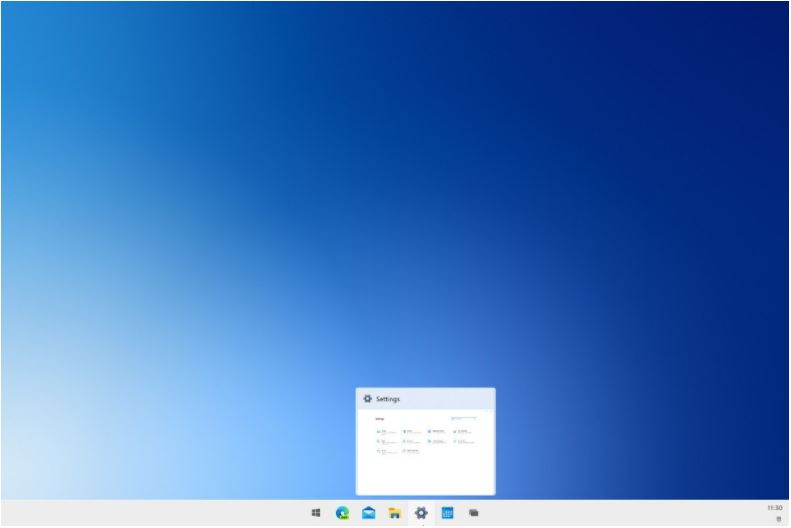Viewport: 791px width, 528px height.
Task: Click the first tile in the preview's top row
Action: click(x=386, y=432)
